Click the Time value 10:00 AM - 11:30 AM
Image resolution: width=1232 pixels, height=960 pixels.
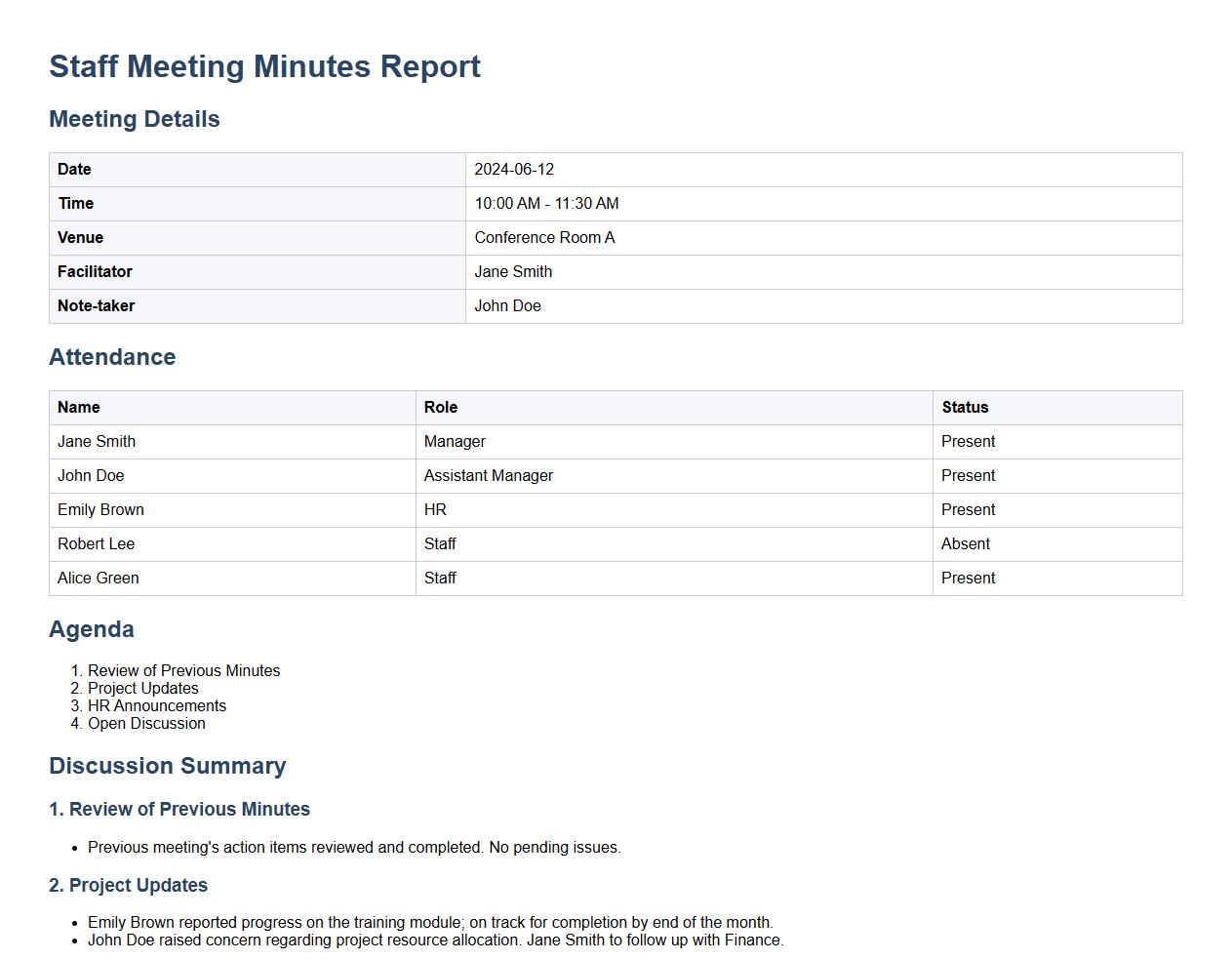[546, 203]
